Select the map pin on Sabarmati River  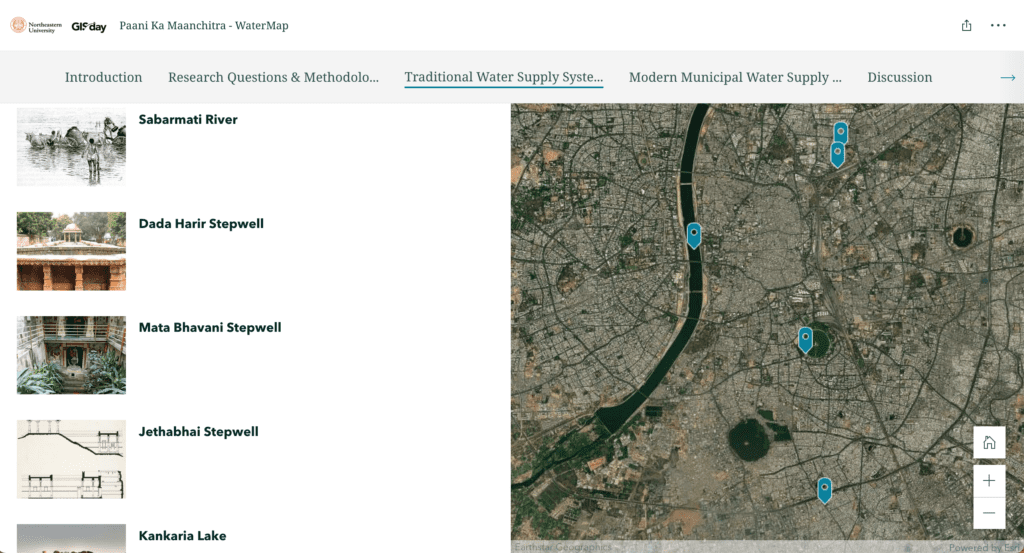pos(694,235)
